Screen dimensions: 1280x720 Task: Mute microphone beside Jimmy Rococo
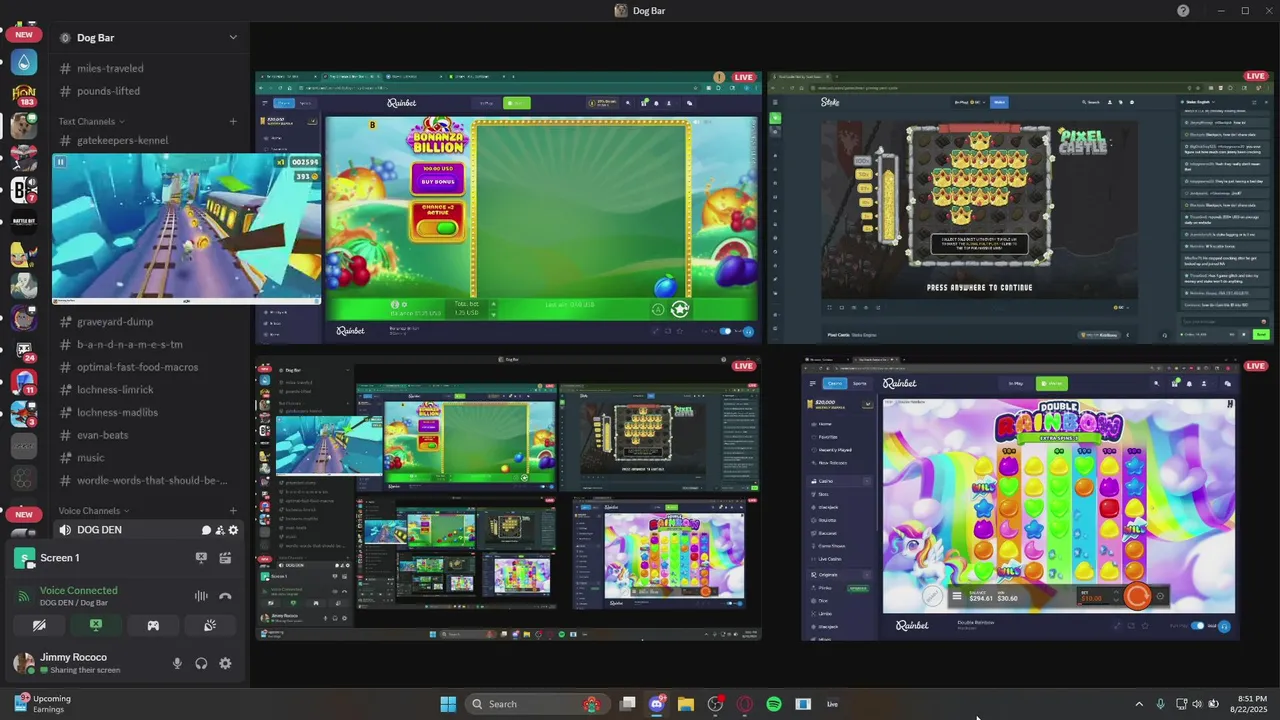tap(177, 663)
